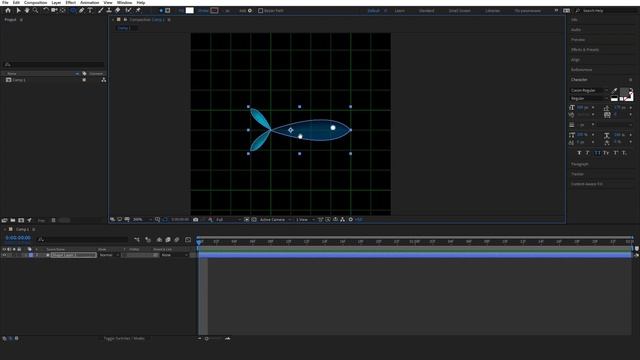Open the Active Camera dropdown
This screenshot has width=640, height=360.
point(276,220)
